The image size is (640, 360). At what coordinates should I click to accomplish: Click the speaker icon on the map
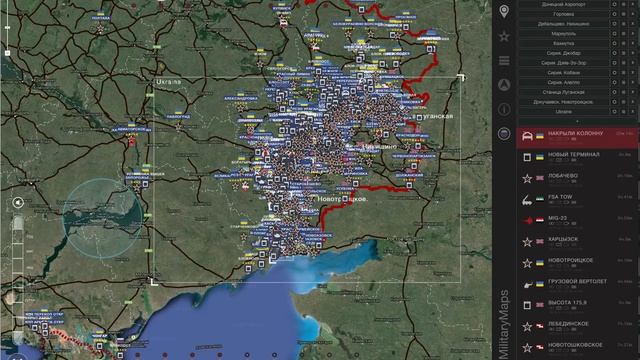pyautogui.click(x=18, y=202)
